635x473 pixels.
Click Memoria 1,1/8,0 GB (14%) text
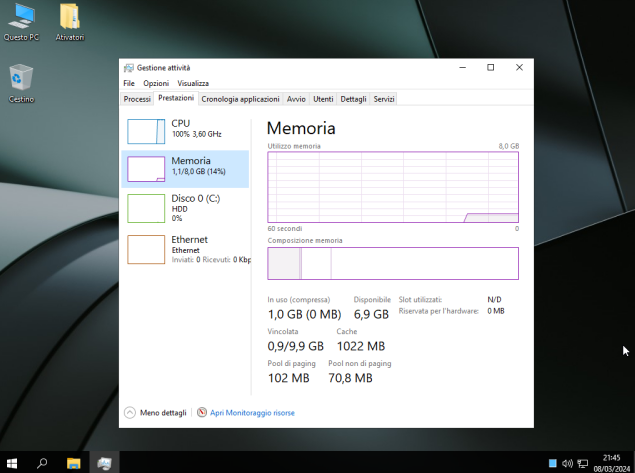pos(198,171)
